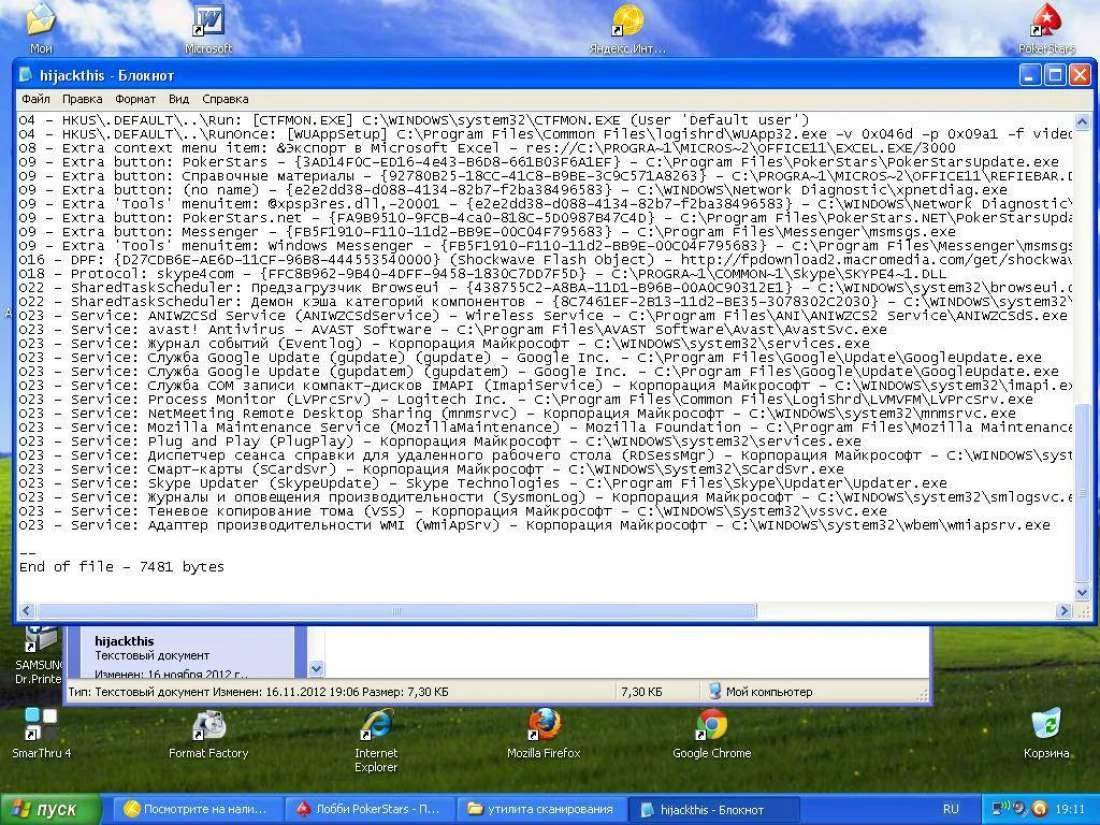Click the network connection tray icon
Image resolution: width=1100 pixels, height=825 pixels.
click(1003, 808)
